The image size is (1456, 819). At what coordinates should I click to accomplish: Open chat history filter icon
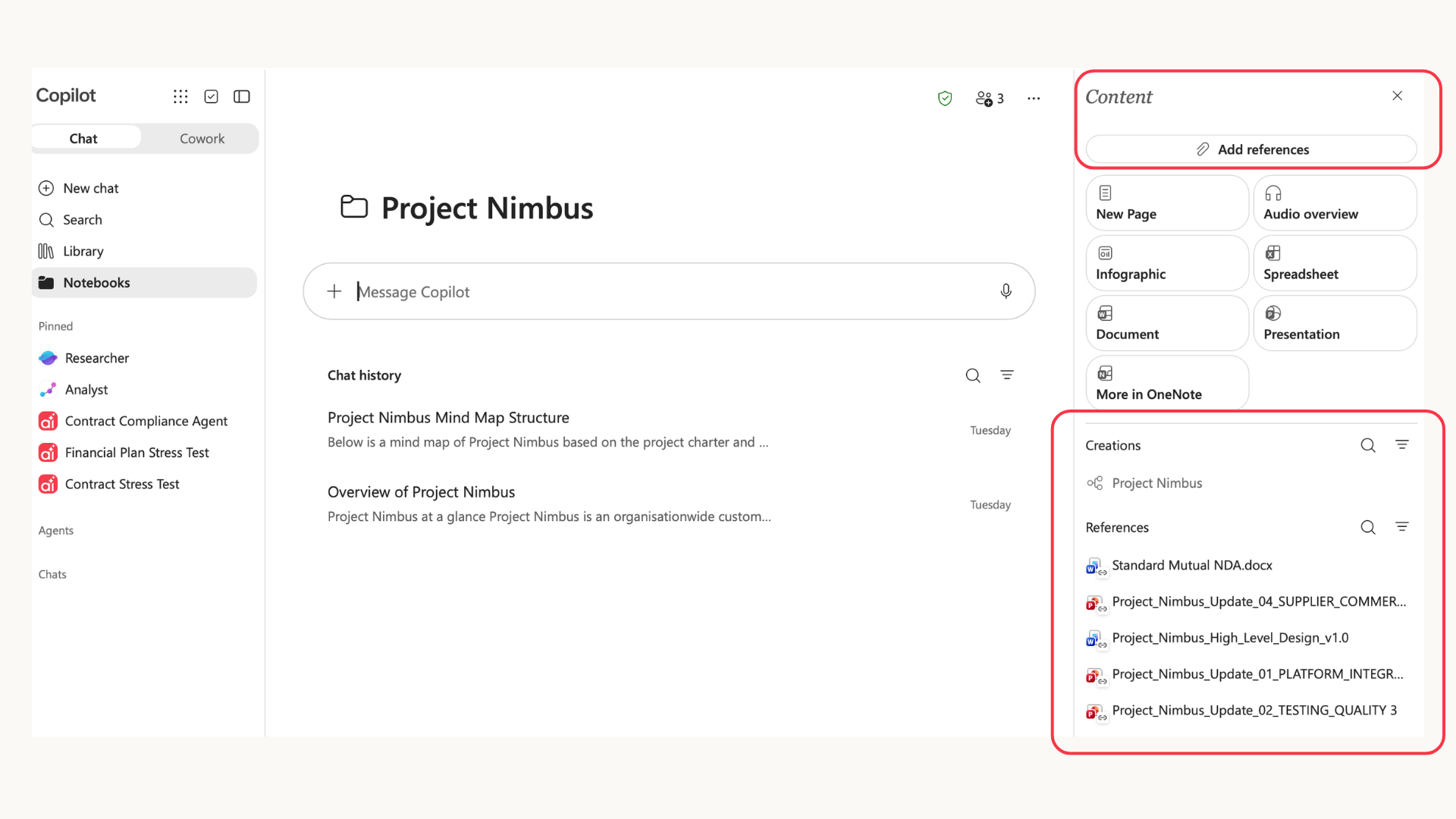(x=1007, y=375)
